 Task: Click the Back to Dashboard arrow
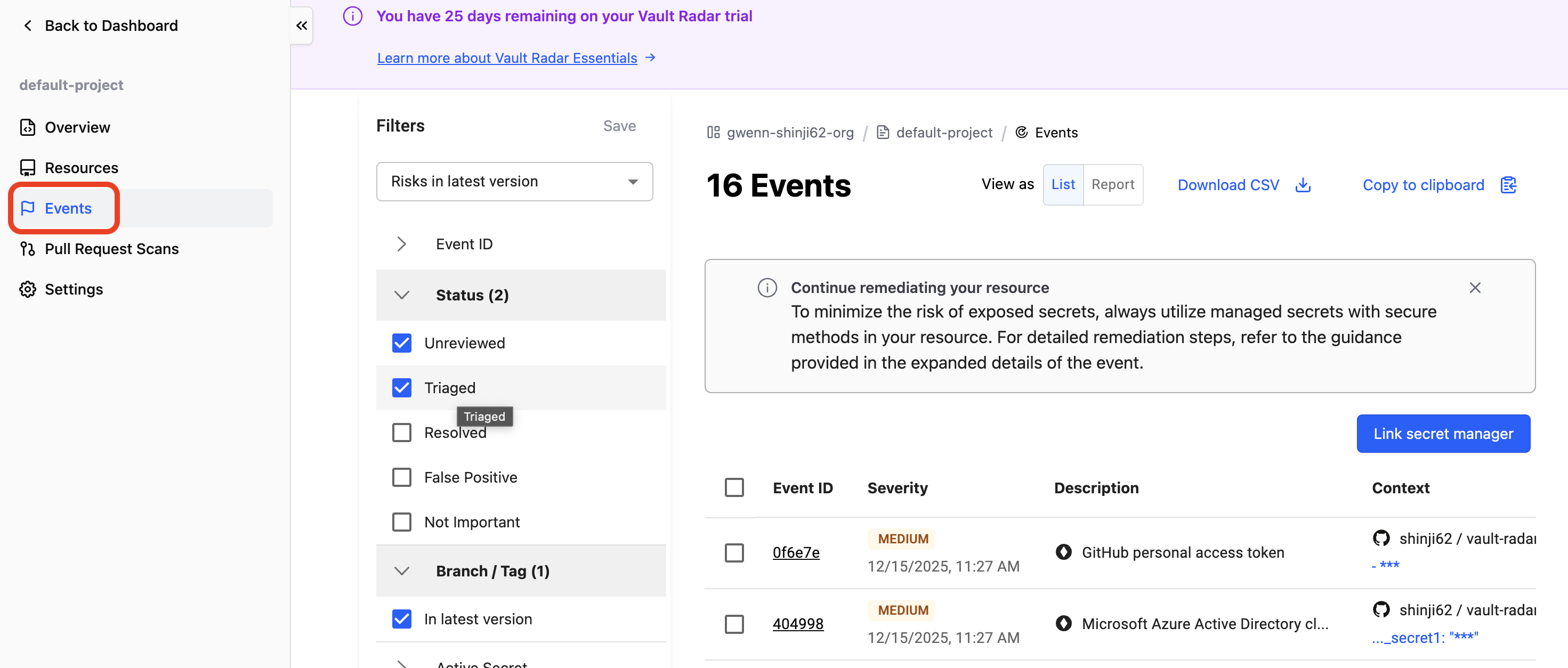(27, 26)
